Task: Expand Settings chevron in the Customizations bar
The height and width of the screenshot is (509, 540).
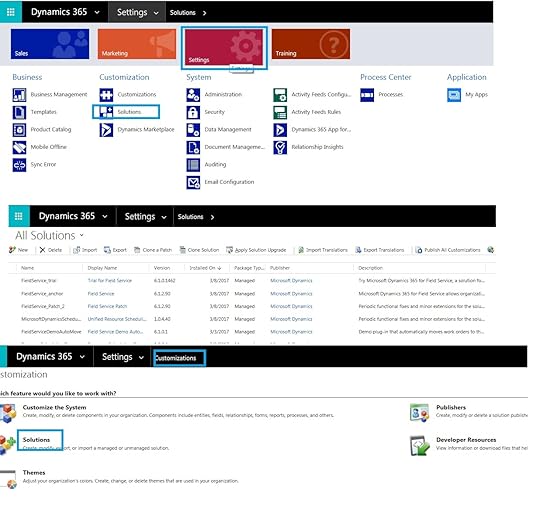Action: click(x=141, y=357)
